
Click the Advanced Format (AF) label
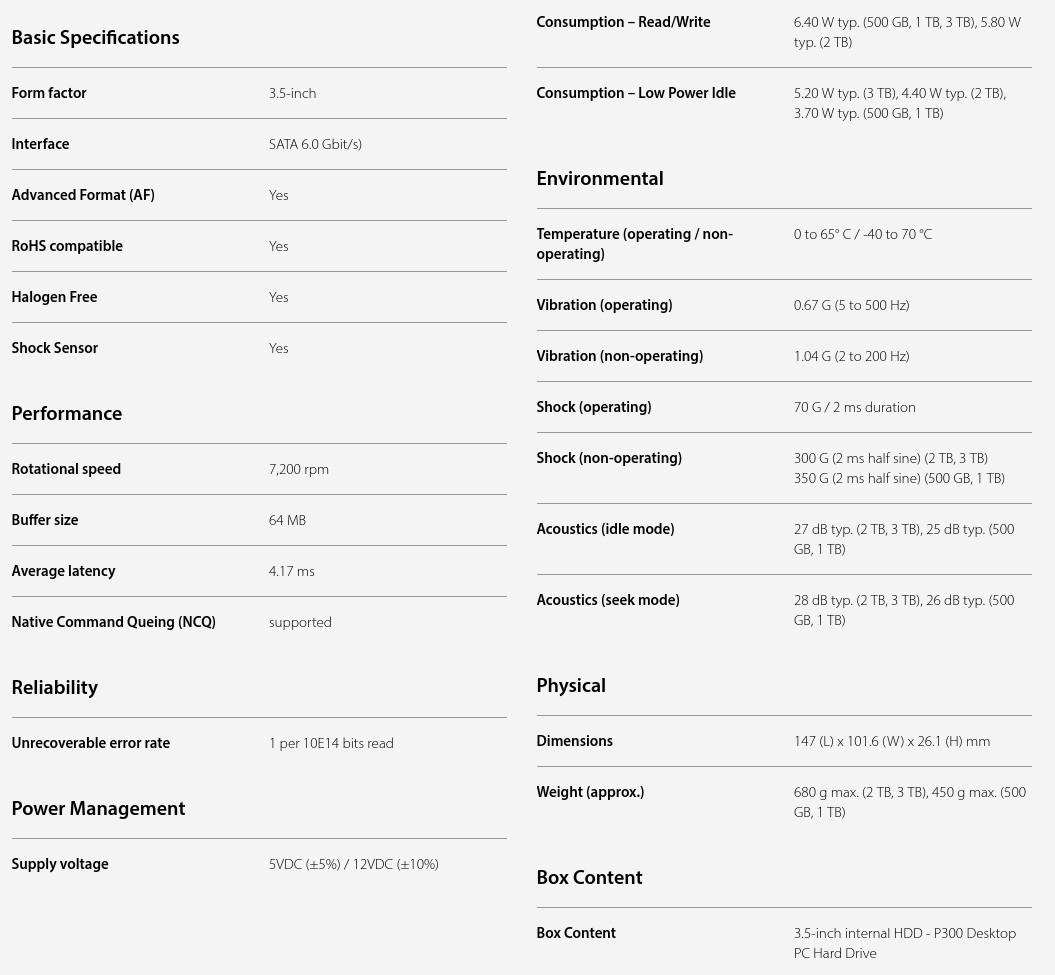point(83,195)
